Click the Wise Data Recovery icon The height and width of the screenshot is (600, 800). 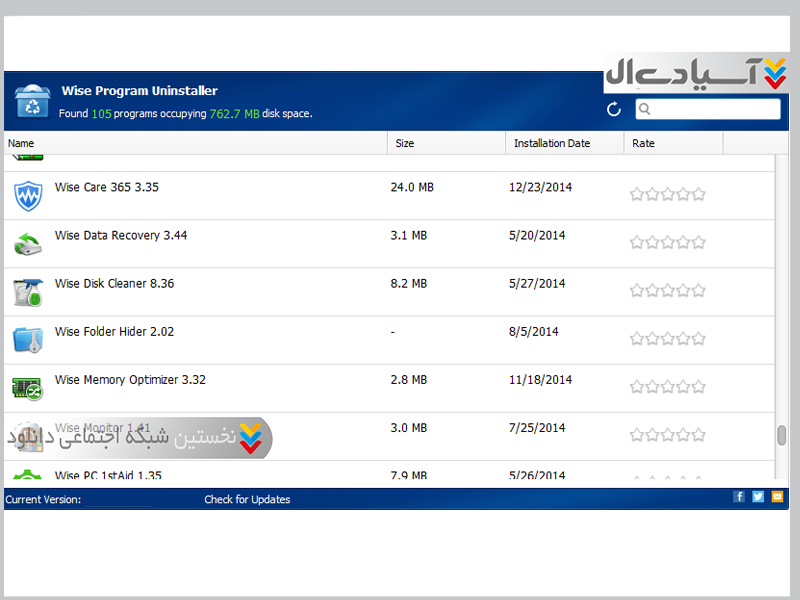pos(28,243)
